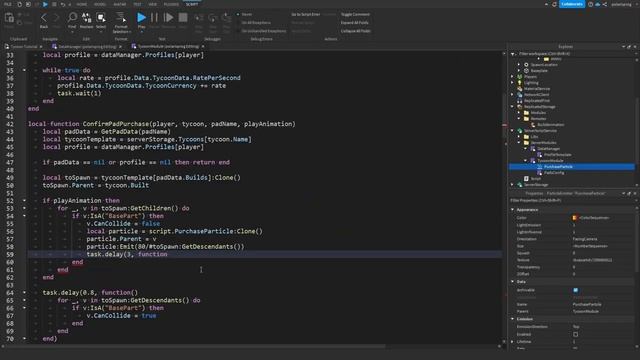This screenshot has width=640, height=360.
Task: Click the Resume playback icon
Action: click(168, 18)
